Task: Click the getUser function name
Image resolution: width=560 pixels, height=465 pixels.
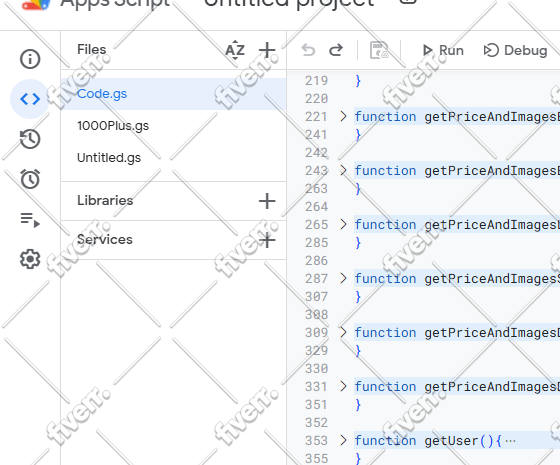Action: (451, 441)
